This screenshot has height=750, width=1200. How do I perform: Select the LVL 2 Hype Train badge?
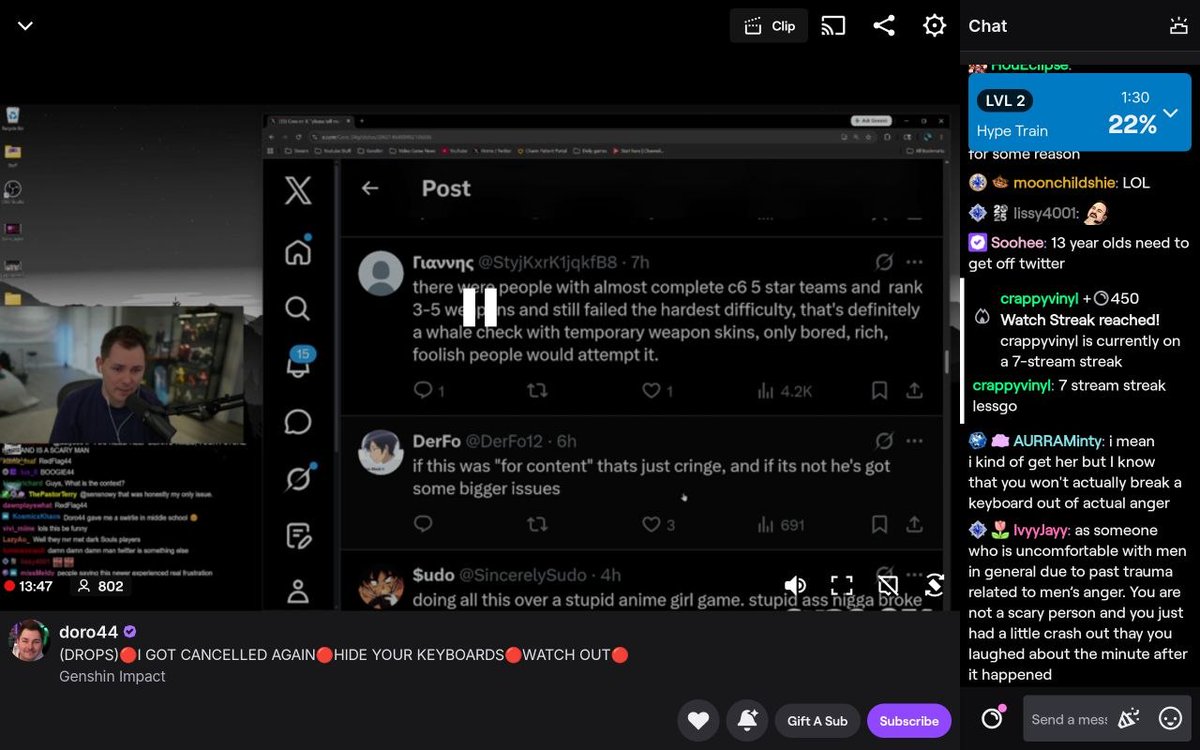coord(1005,101)
